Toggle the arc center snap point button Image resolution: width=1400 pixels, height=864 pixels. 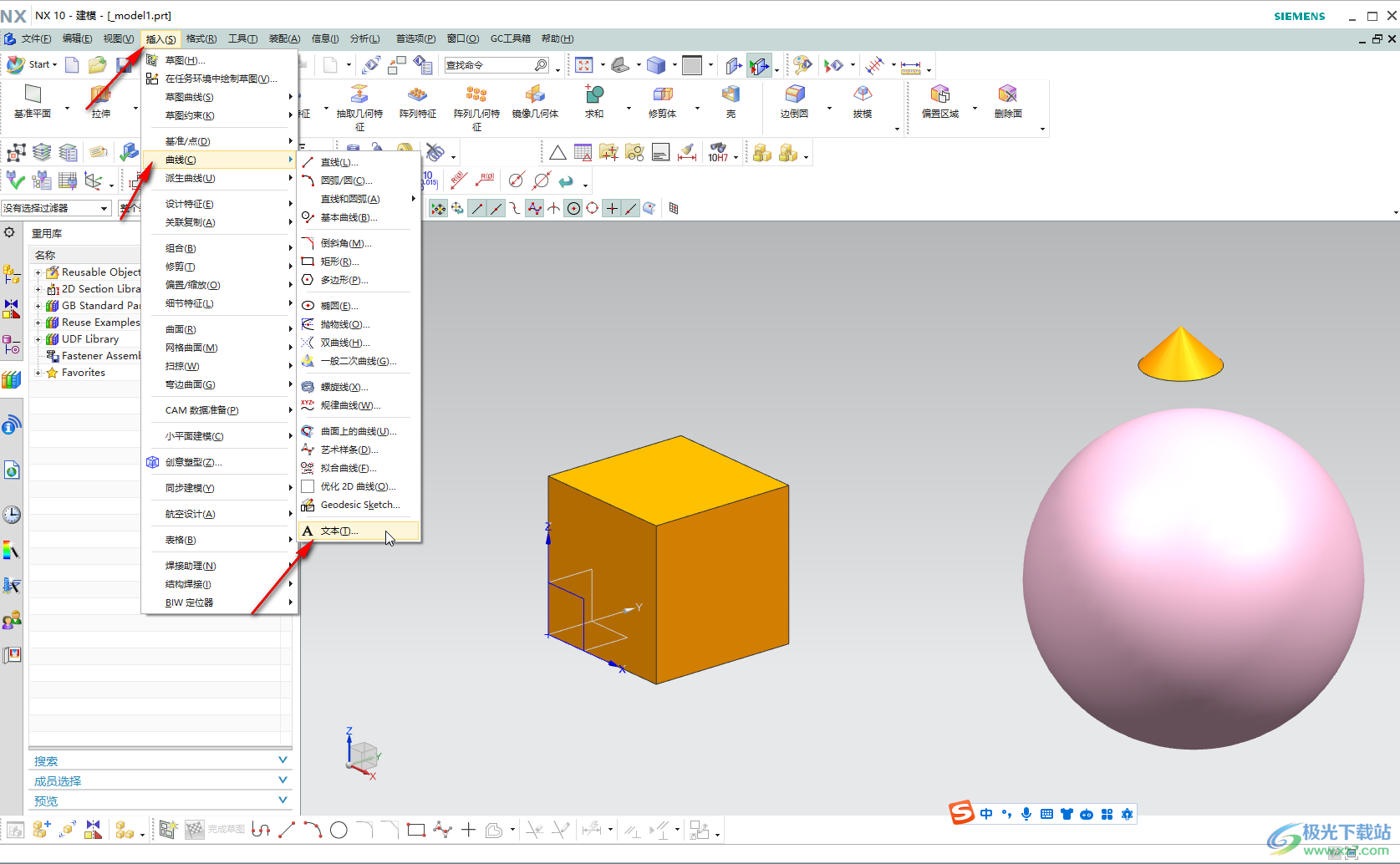pyautogui.click(x=573, y=209)
